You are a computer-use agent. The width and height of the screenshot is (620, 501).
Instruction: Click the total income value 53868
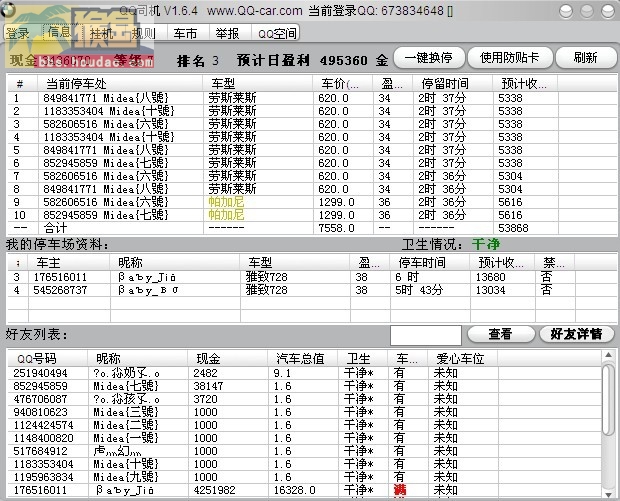513,228
